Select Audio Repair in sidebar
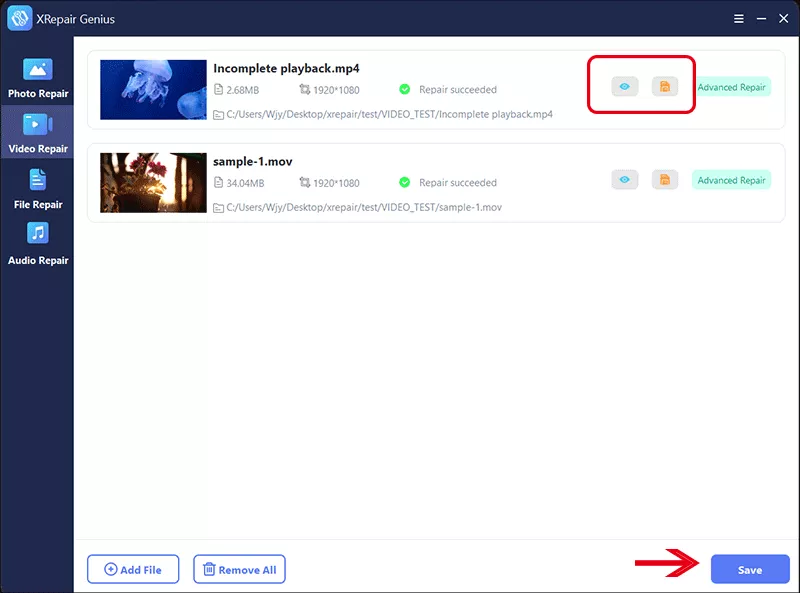 38,244
